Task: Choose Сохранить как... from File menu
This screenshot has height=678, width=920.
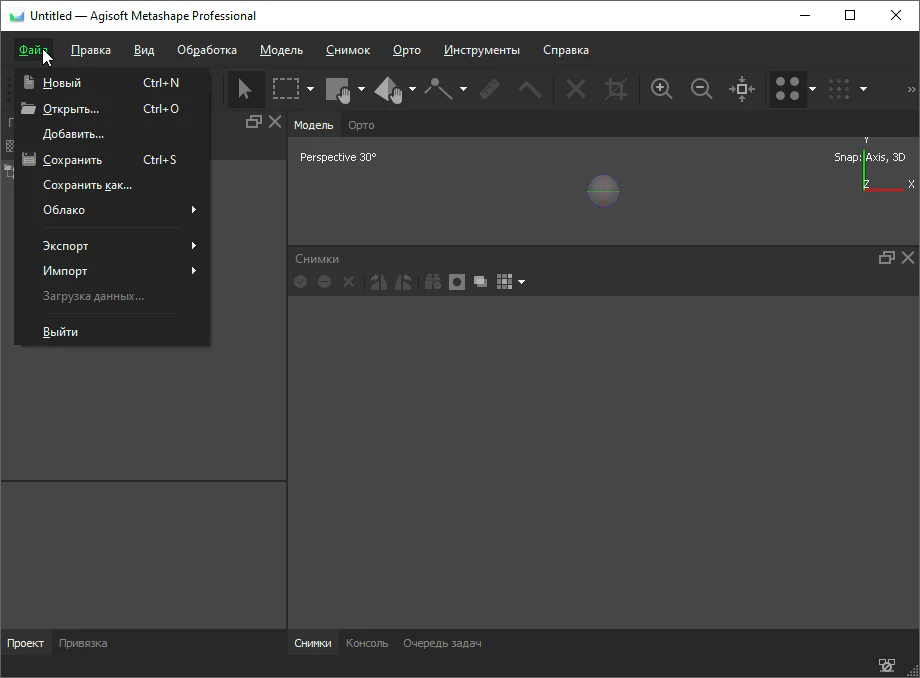Action: click(87, 185)
